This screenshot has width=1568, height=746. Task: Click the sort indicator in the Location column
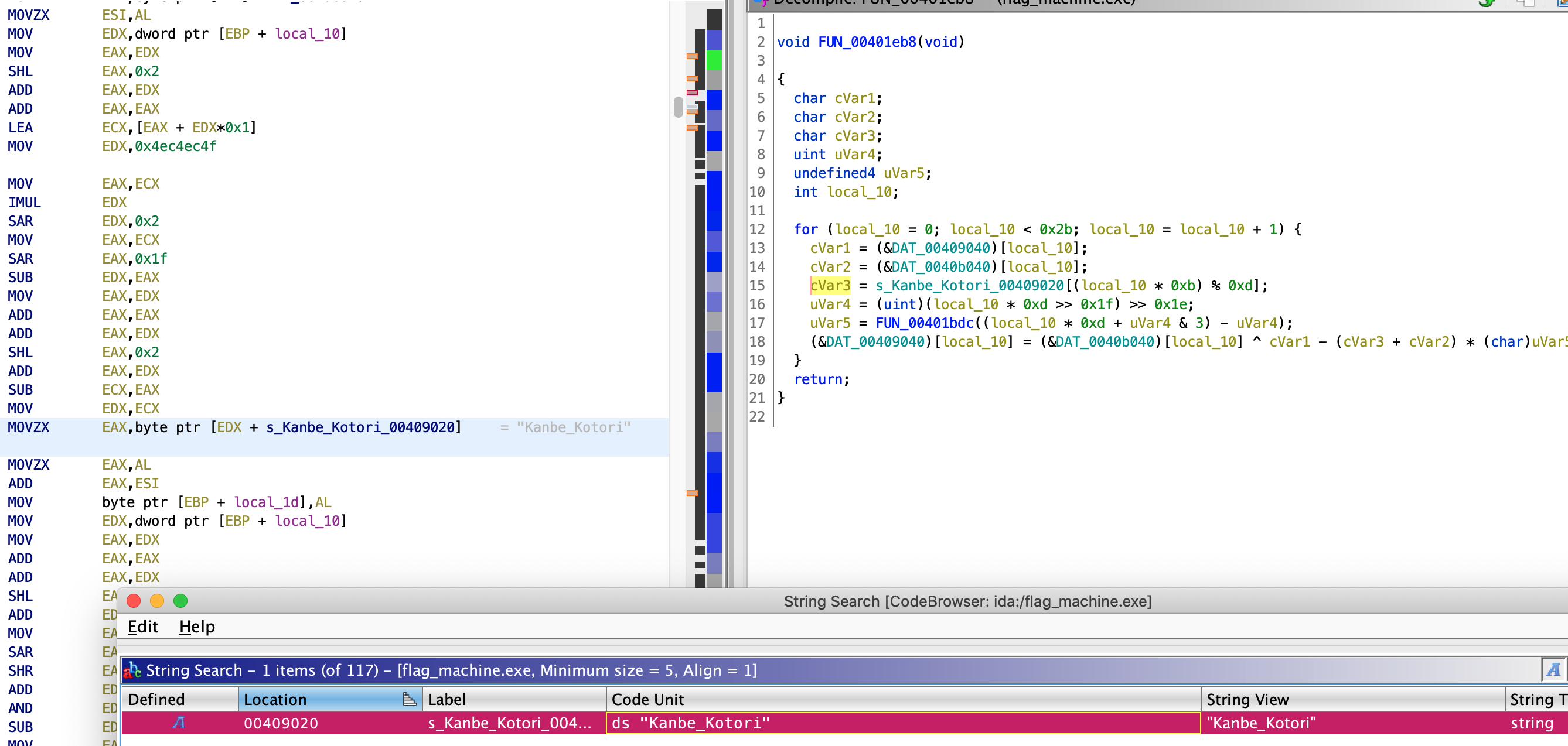[x=410, y=700]
